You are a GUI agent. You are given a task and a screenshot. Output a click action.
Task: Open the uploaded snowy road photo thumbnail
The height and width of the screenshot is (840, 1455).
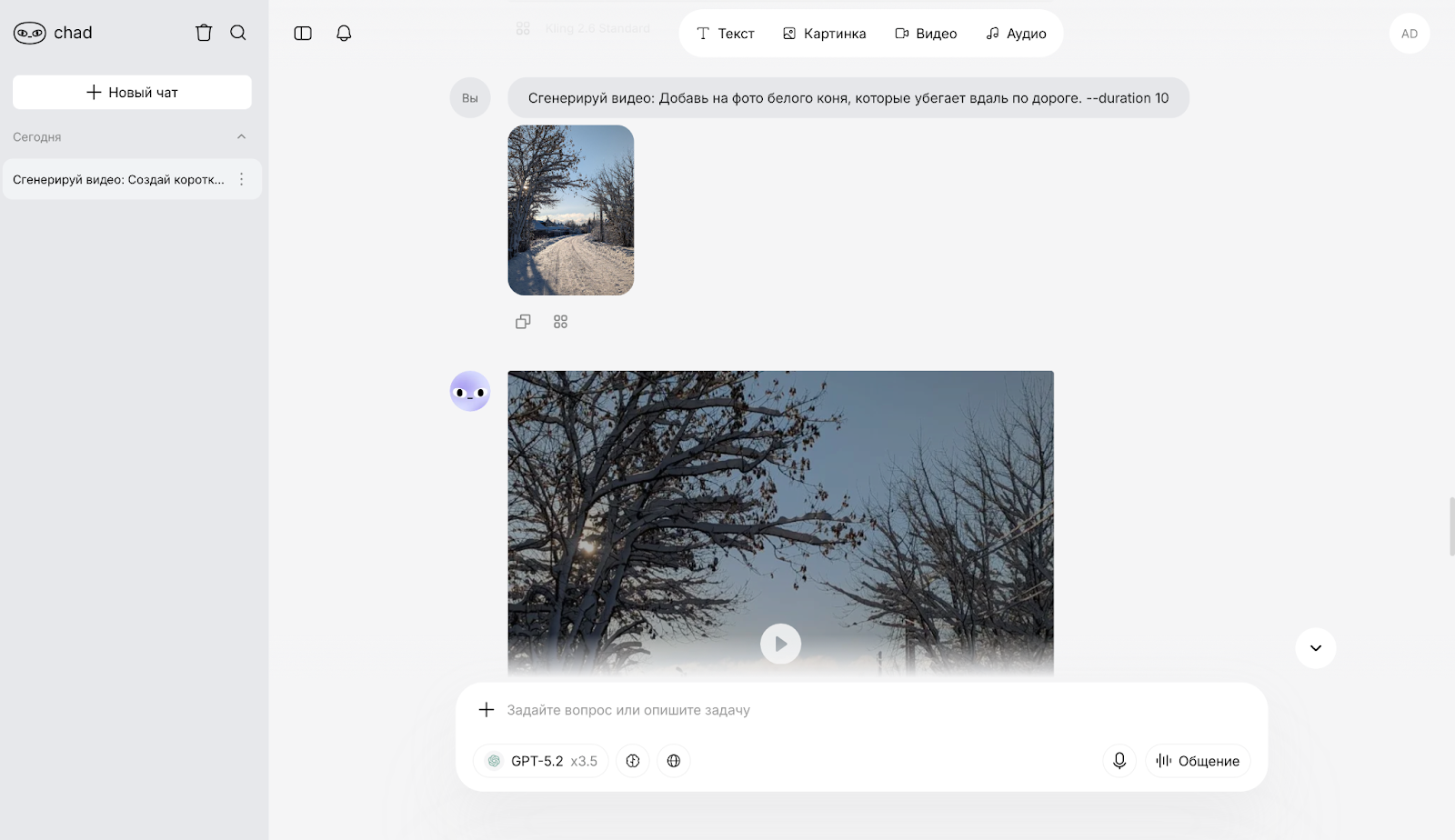click(570, 210)
